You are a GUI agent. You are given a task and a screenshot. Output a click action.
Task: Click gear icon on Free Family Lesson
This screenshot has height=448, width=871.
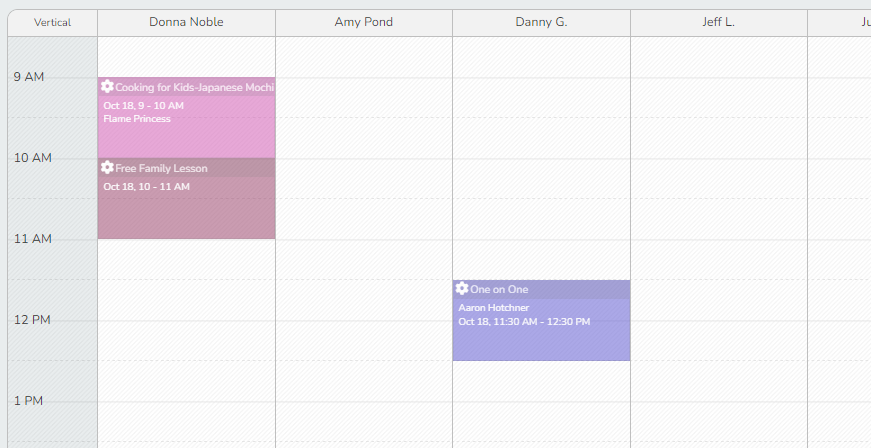[x=107, y=168]
